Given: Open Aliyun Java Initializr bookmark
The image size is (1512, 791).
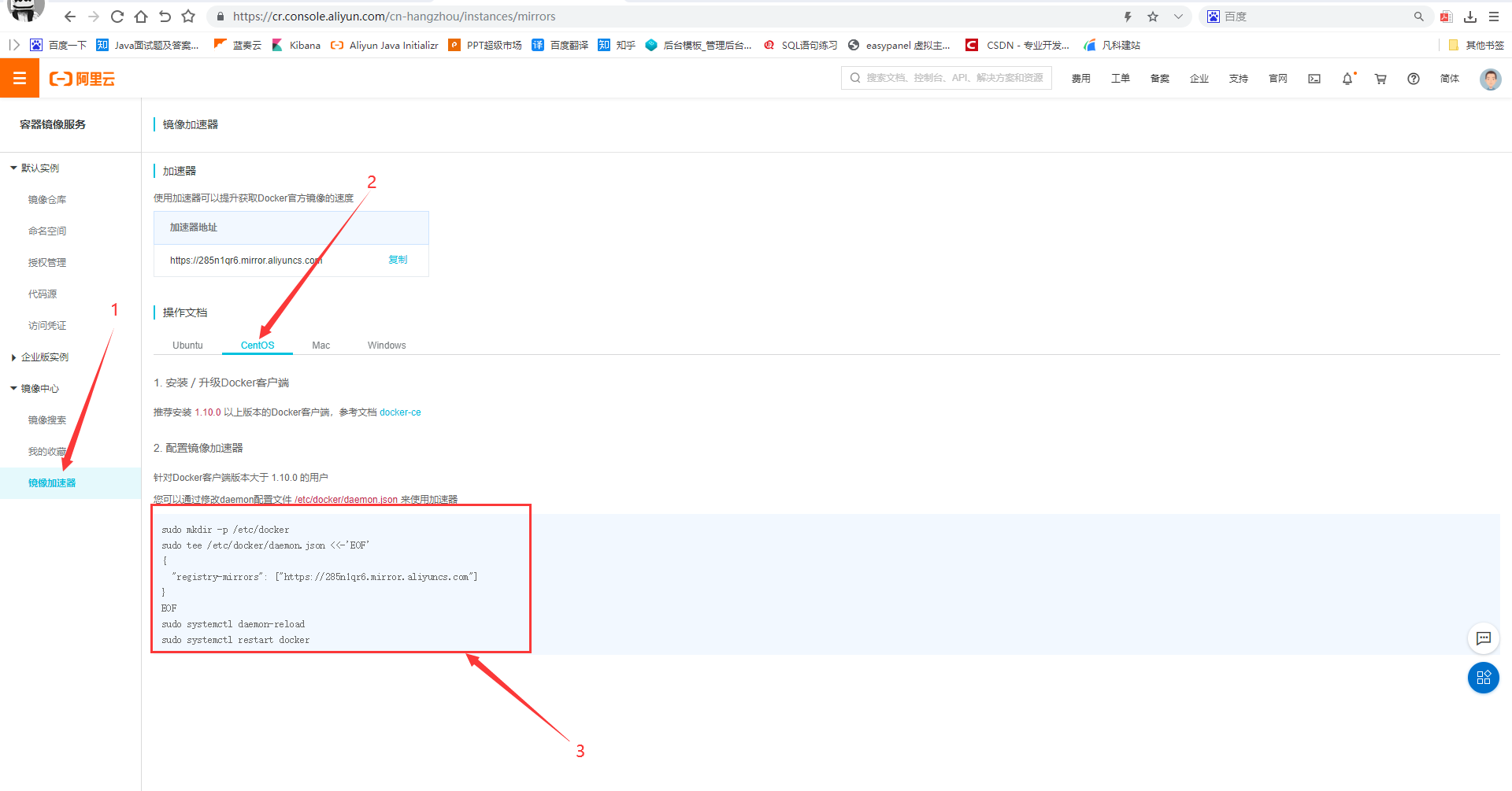Looking at the screenshot, I should pyautogui.click(x=384, y=45).
